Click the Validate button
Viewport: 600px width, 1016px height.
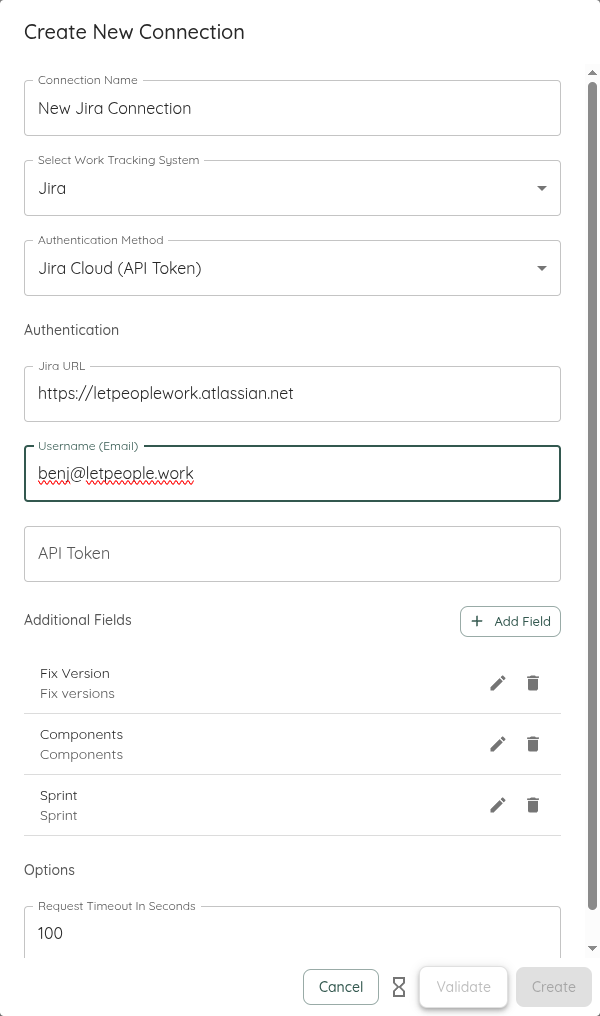463,987
